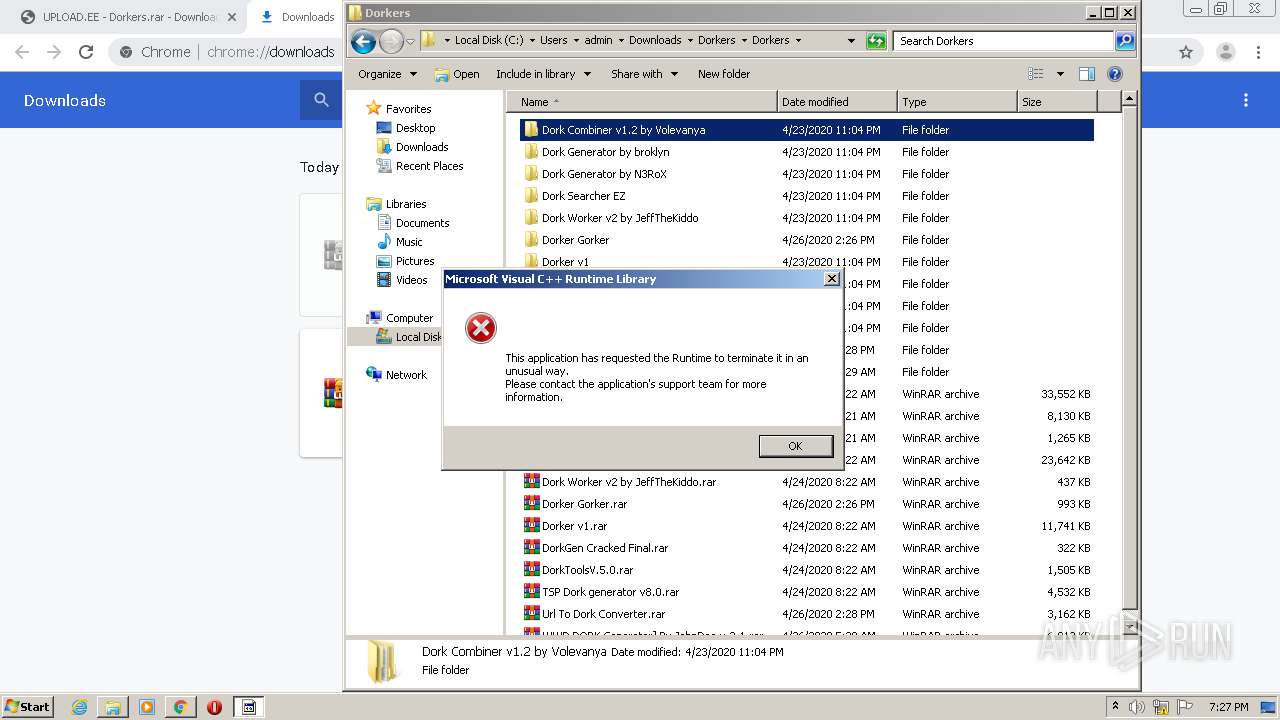Launch Internet Explorer from taskbar

point(80,707)
